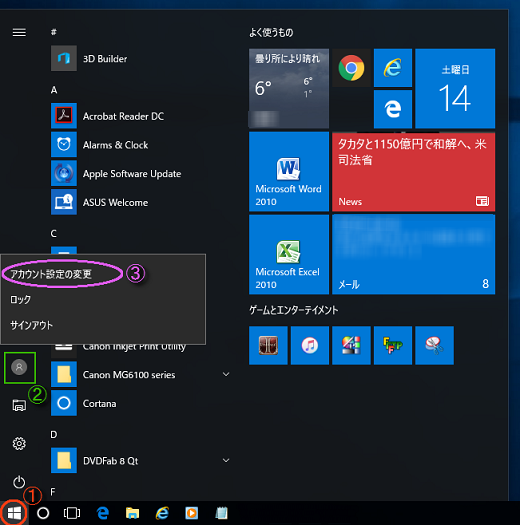This screenshot has width=520, height=525.
Task: Open the メール tile
Action: tap(414, 254)
